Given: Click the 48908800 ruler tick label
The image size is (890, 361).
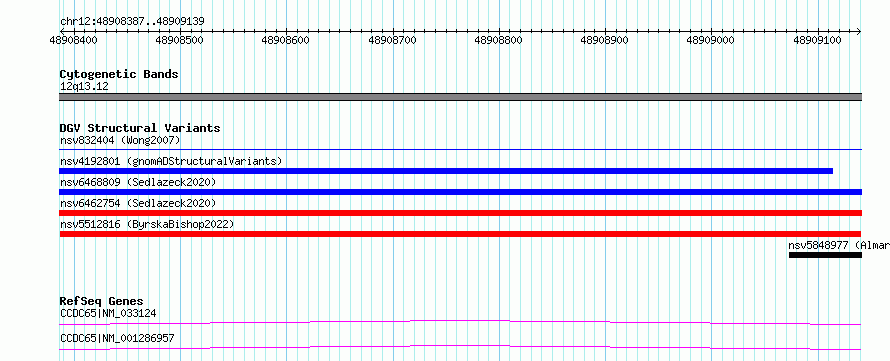Looking at the screenshot, I should tap(499, 40).
